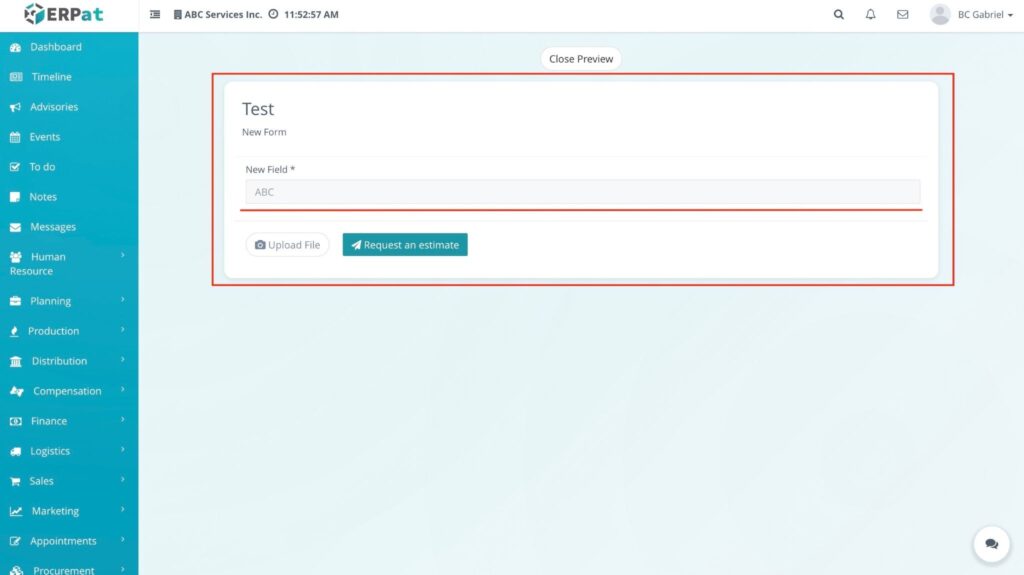Open notifications bell icon
Image resolution: width=1024 pixels, height=575 pixels.
click(x=871, y=14)
